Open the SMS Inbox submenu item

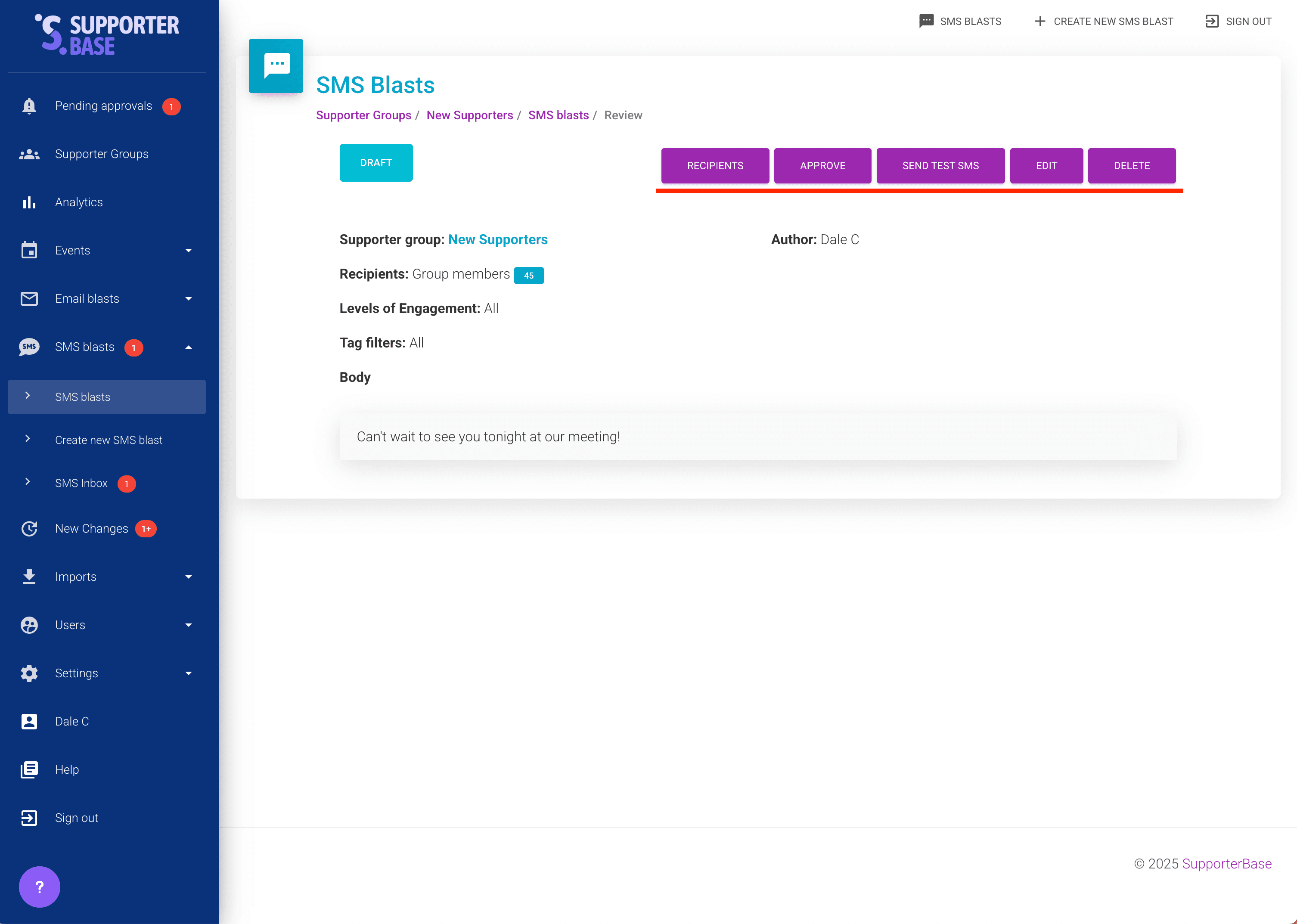(81, 483)
